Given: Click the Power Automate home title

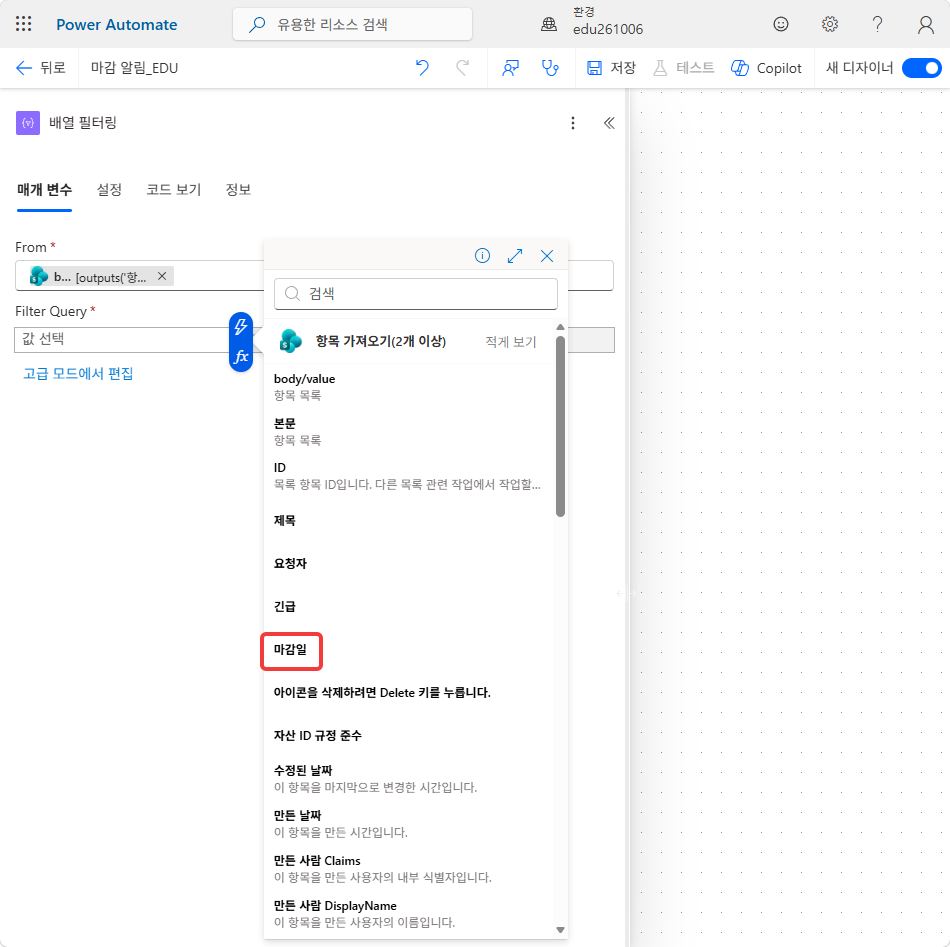Looking at the screenshot, I should [116, 25].
